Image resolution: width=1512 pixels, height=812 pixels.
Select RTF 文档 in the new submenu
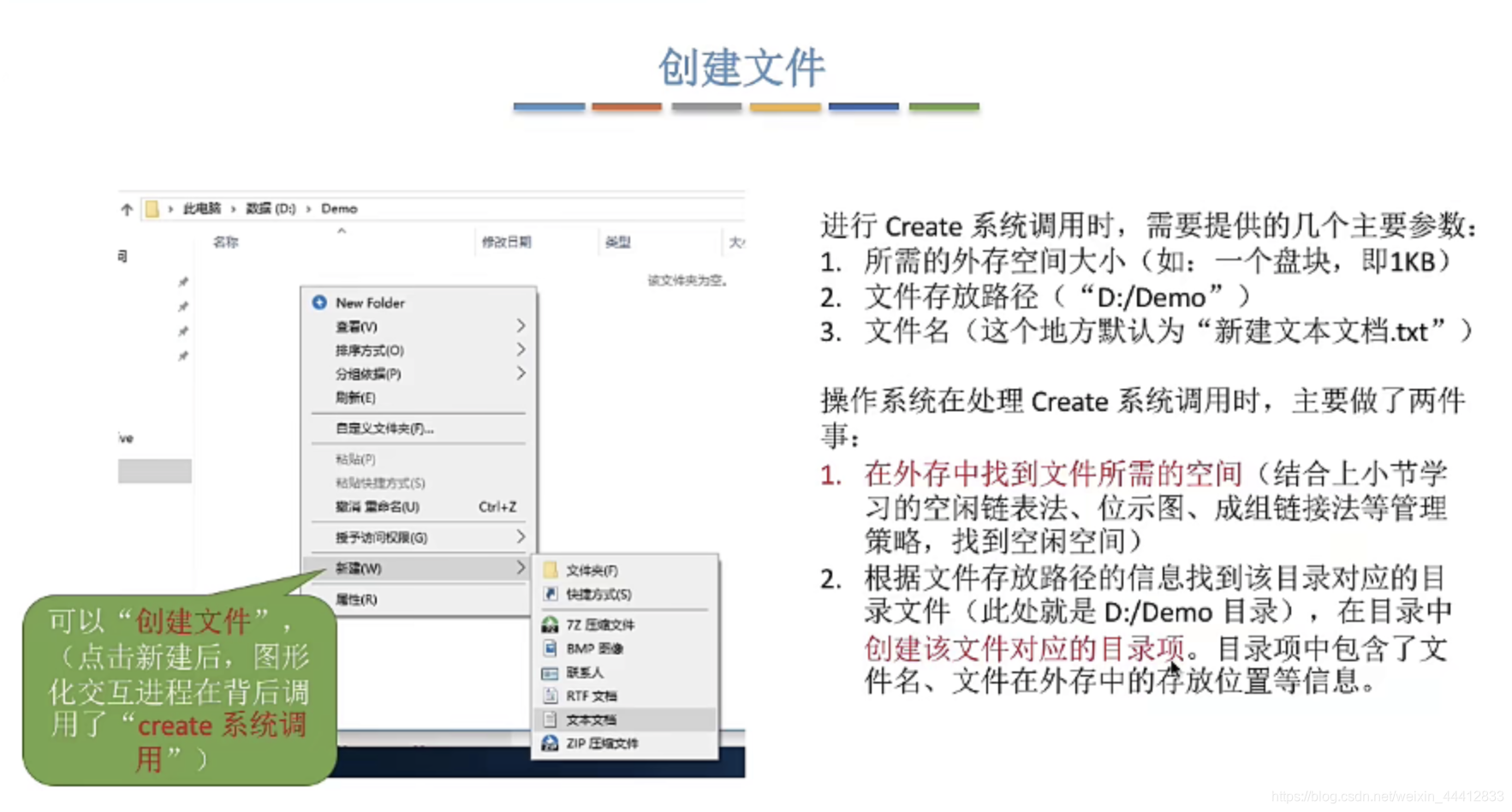click(x=626, y=696)
